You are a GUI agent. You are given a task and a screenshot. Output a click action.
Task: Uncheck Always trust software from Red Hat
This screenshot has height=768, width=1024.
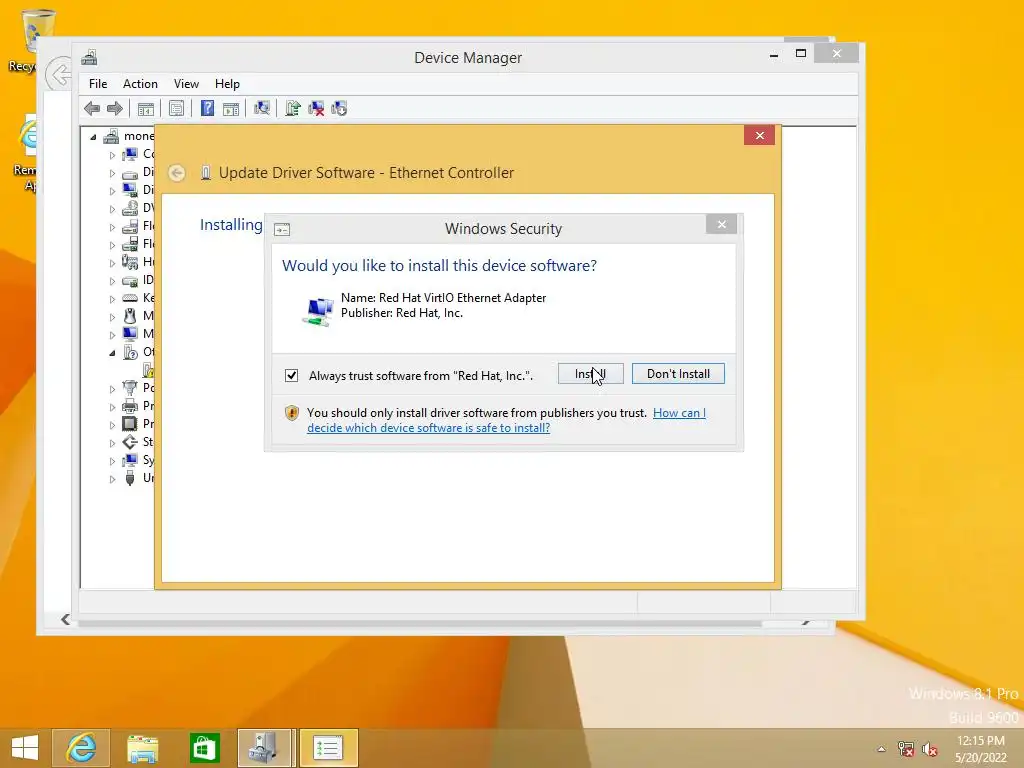pos(291,376)
